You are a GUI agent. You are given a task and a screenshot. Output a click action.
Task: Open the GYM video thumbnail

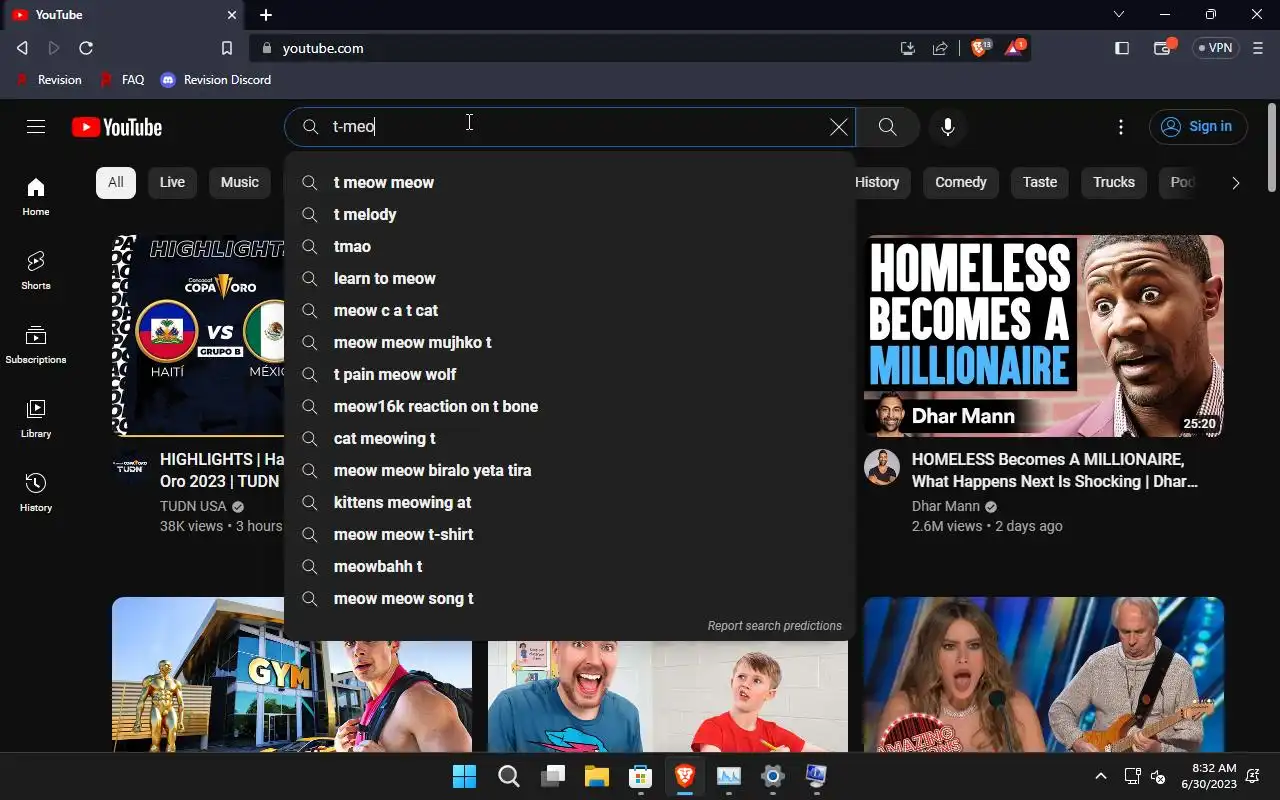click(x=292, y=674)
